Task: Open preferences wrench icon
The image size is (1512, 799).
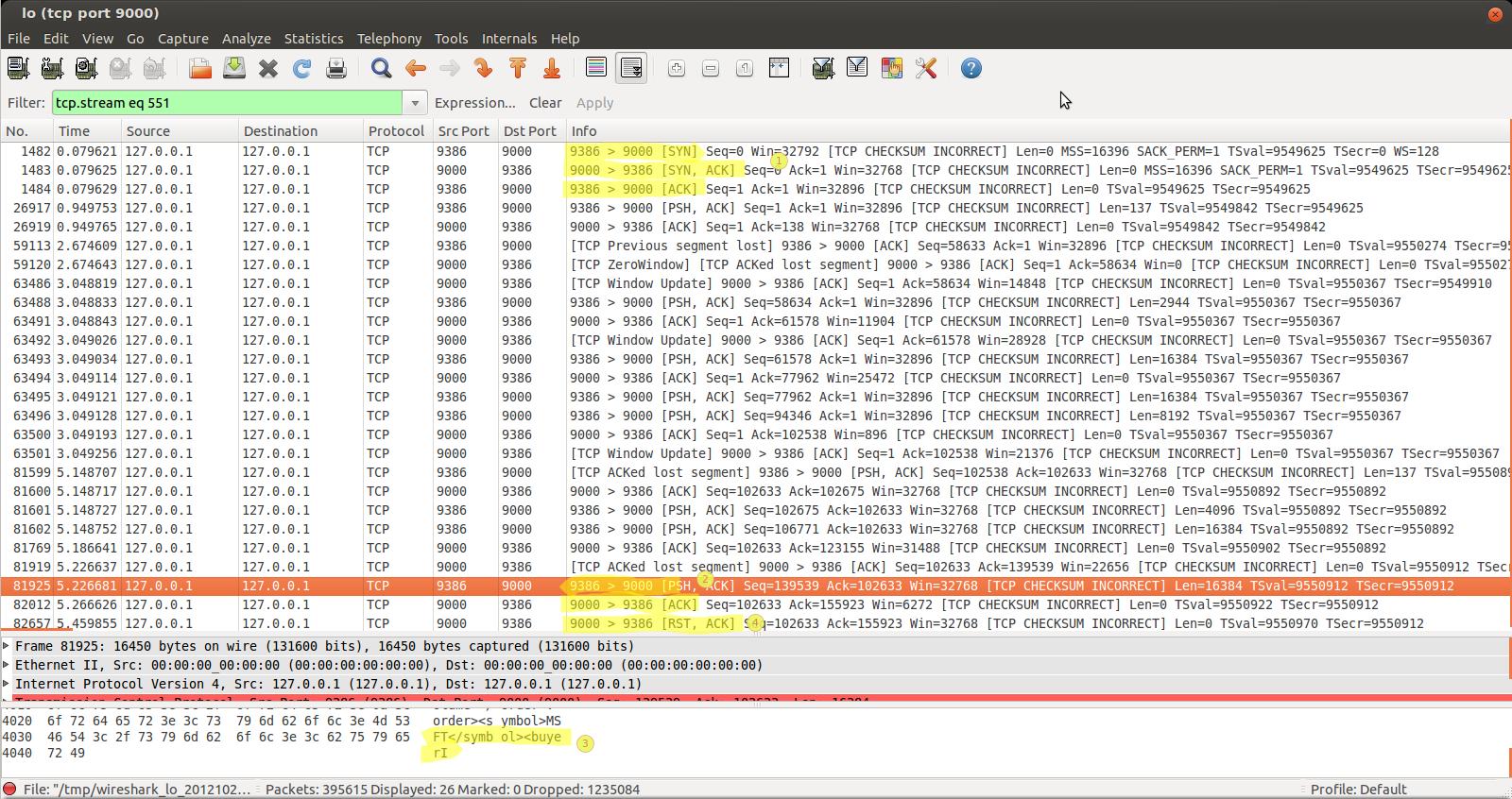Action: point(926,68)
